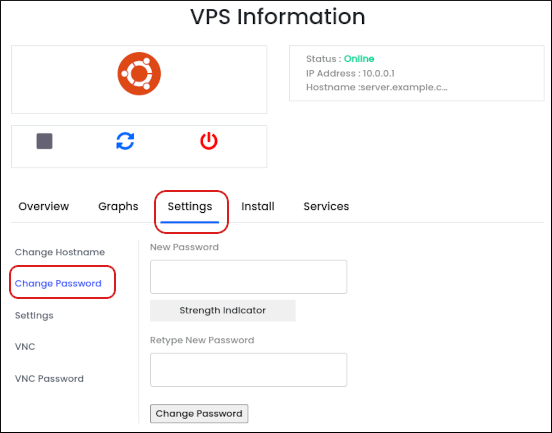The height and width of the screenshot is (433, 552).
Task: Submit with the Change Password button
Action: pos(199,414)
